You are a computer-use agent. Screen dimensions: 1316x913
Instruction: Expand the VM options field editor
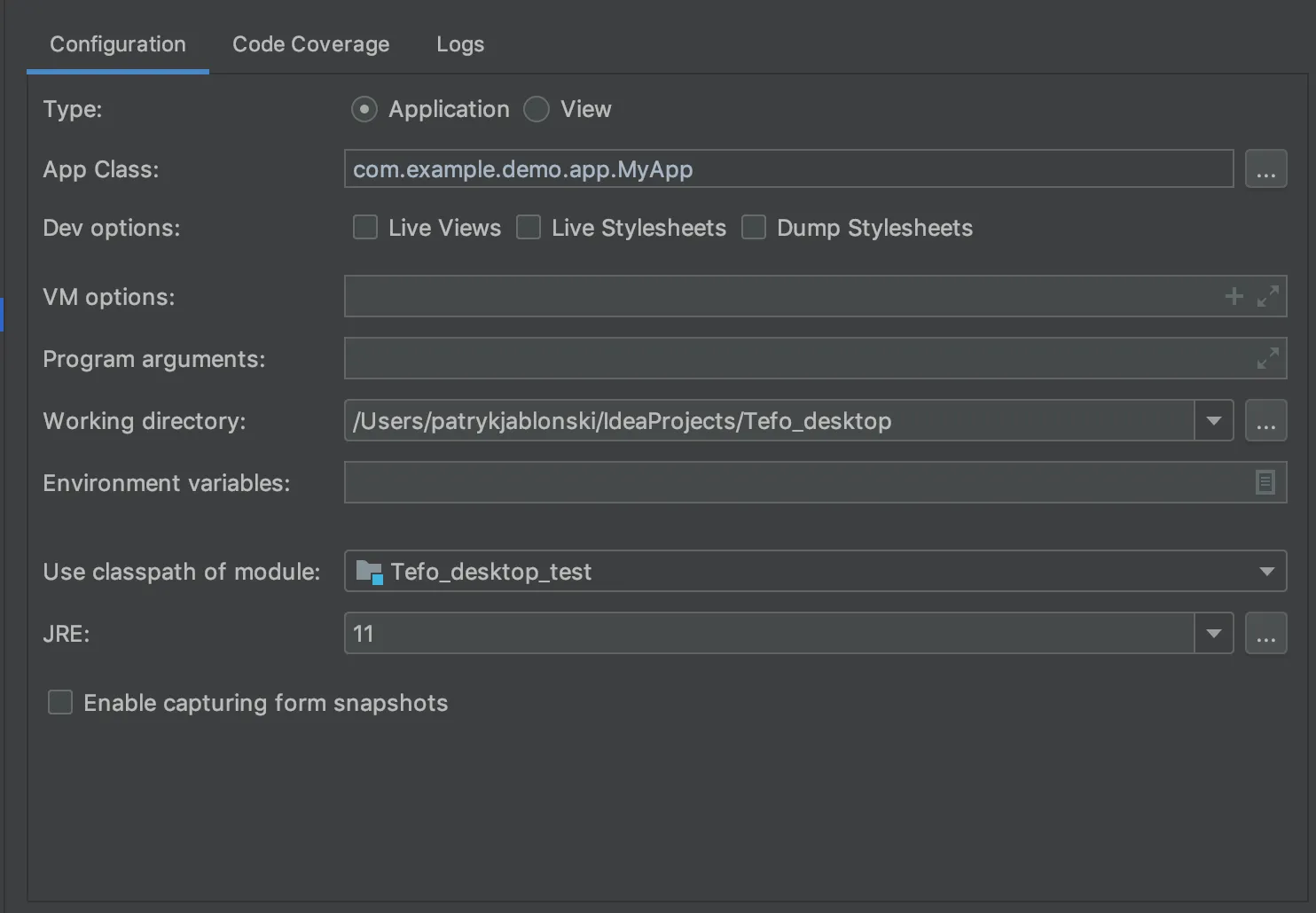[x=1268, y=296]
